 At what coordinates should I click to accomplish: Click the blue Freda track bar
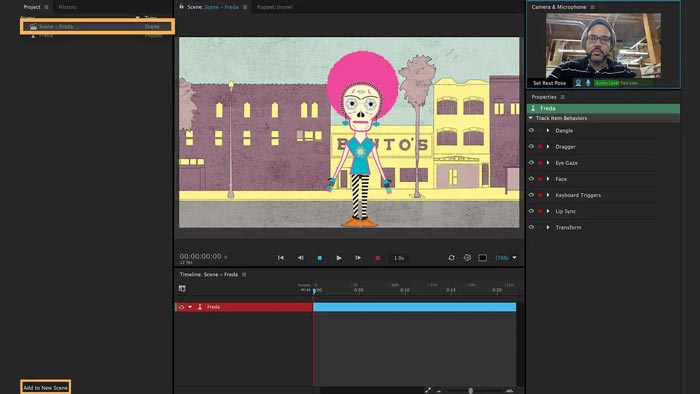pyautogui.click(x=414, y=307)
